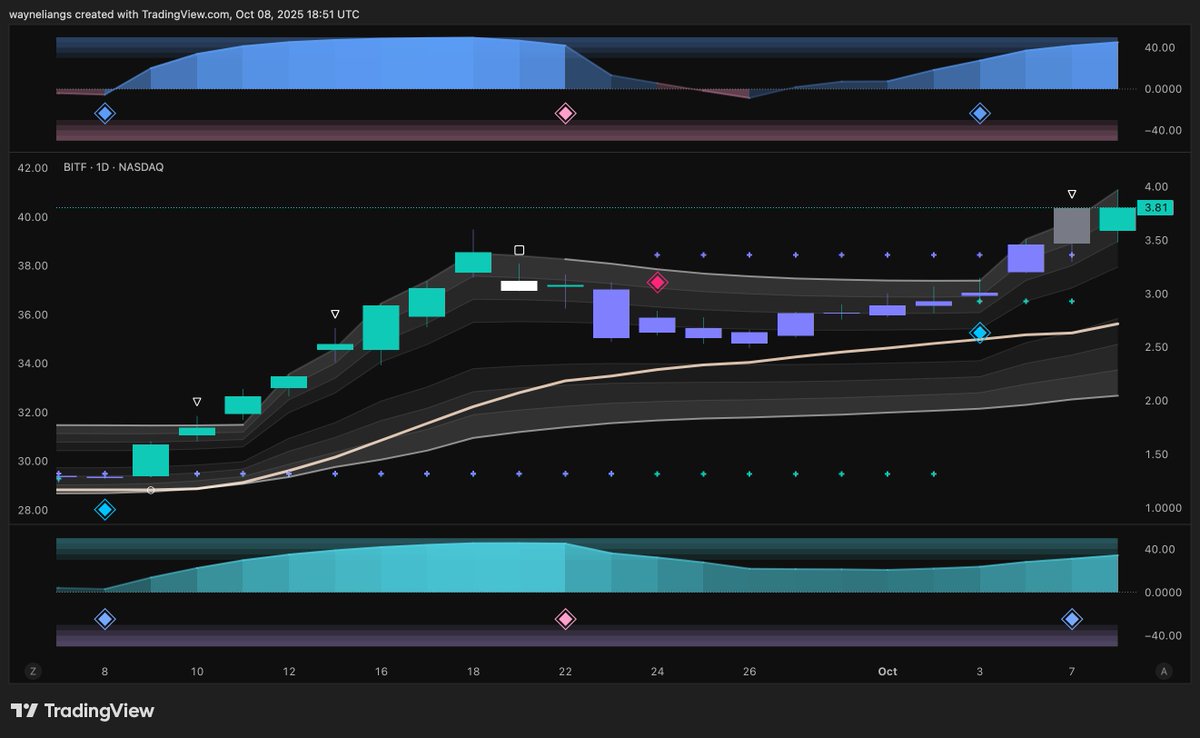Viewport: 1200px width, 738px height.
Task: Click the blue diamond signal in top oscillator at Sep 8
Action: click(105, 113)
